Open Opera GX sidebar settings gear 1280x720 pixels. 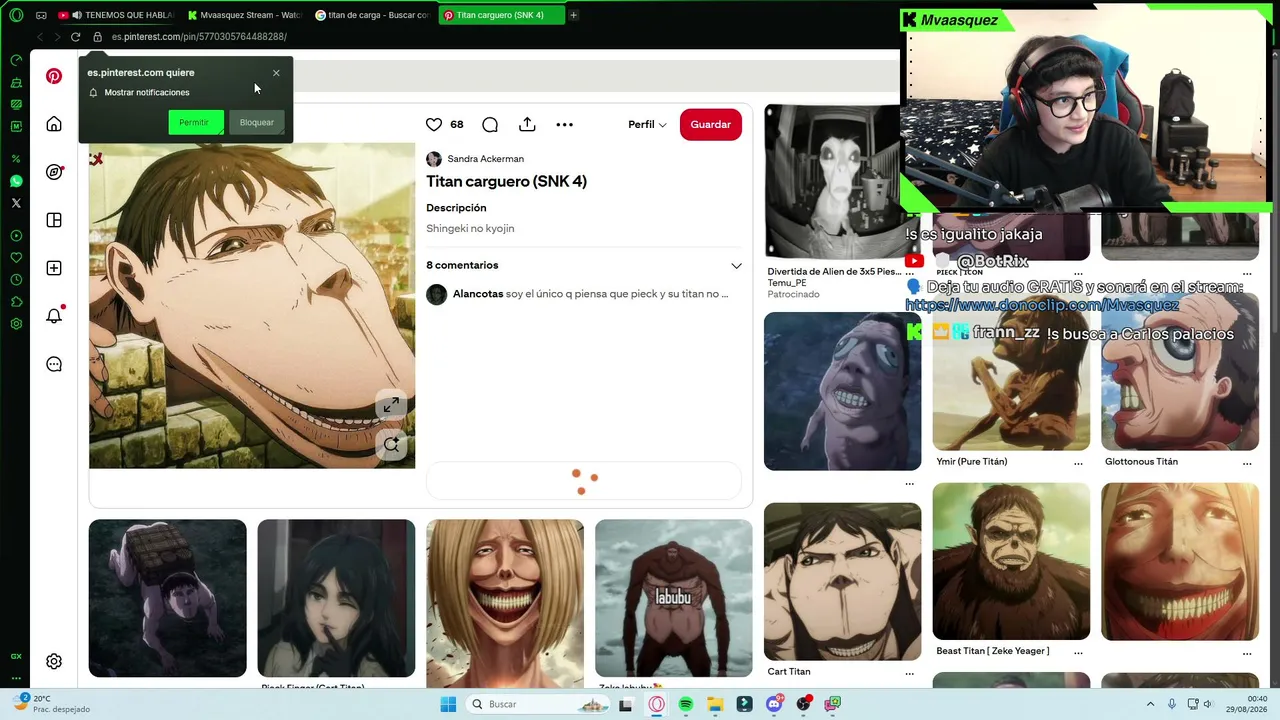(16, 324)
